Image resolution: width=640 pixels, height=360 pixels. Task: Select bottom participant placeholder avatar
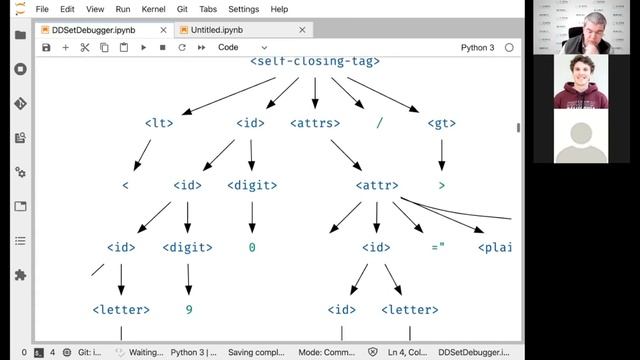point(581,136)
